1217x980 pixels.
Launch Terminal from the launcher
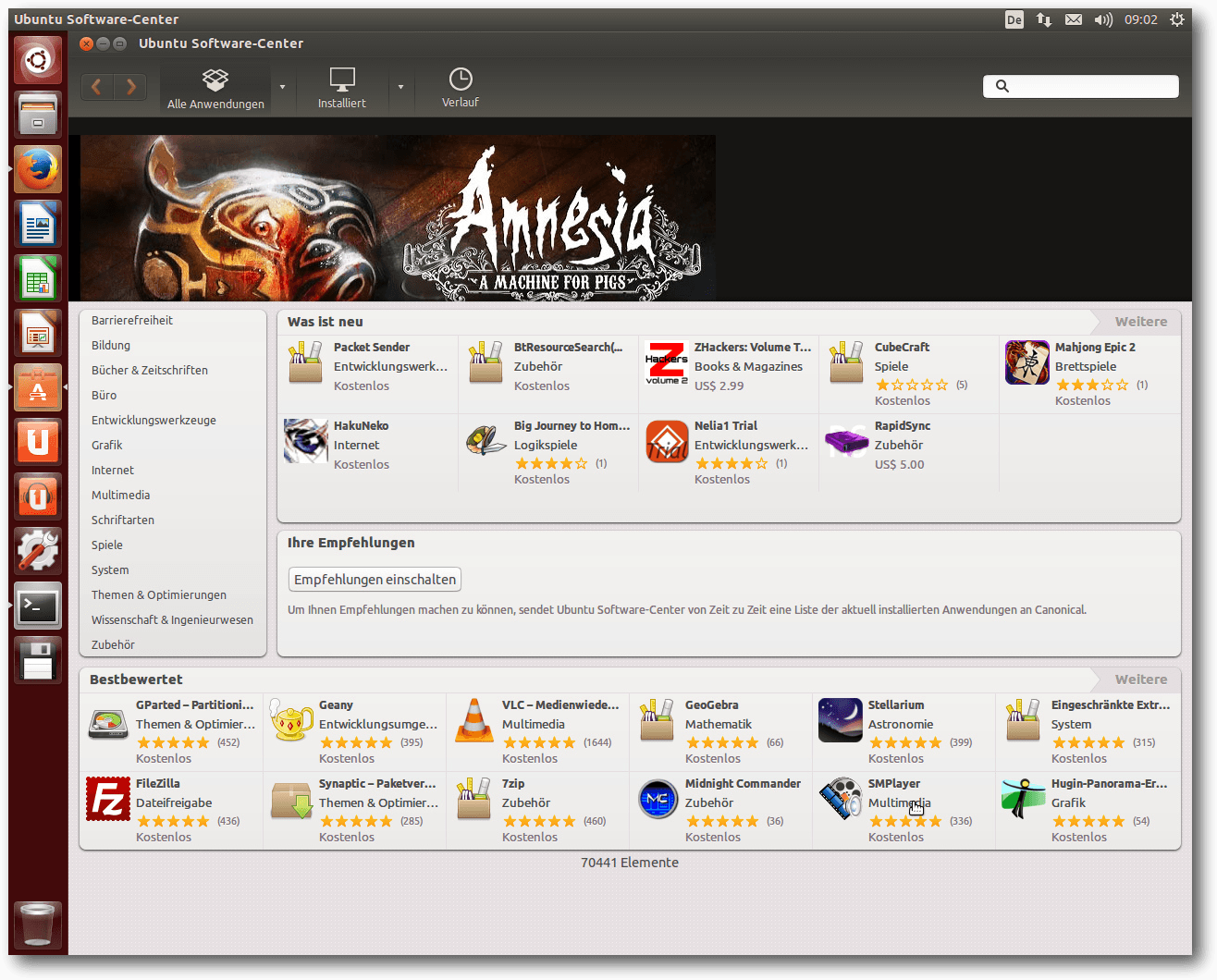[x=38, y=606]
